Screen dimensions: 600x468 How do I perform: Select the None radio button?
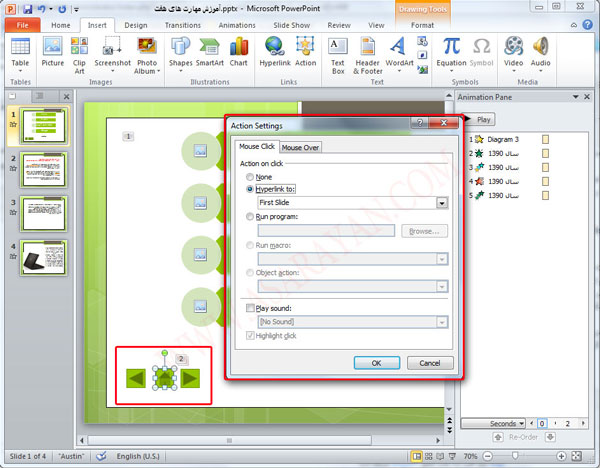point(250,177)
